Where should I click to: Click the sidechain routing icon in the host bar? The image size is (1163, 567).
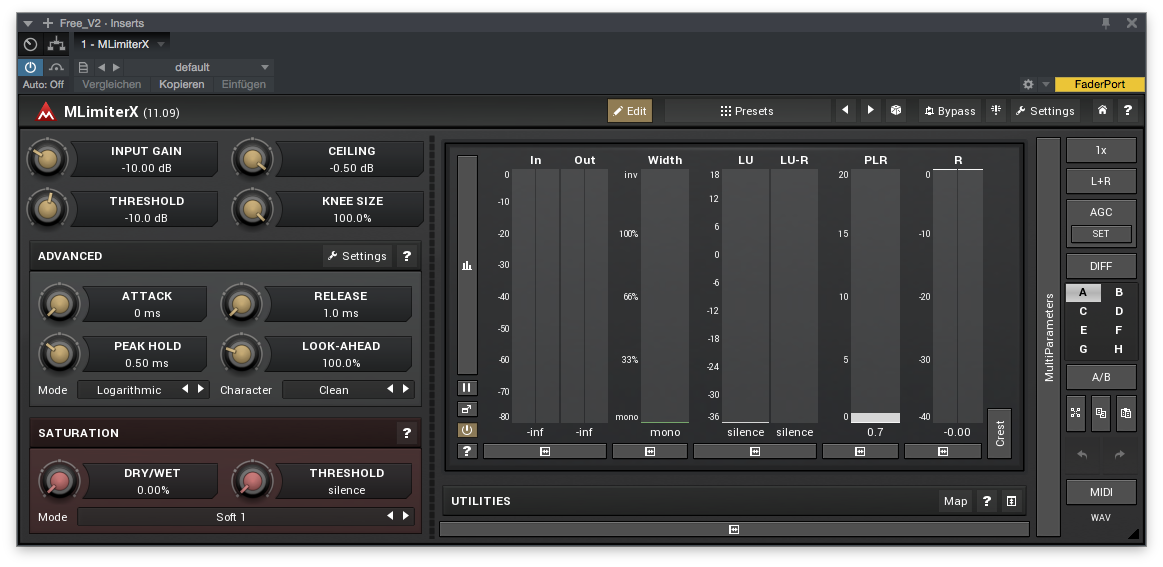coord(56,44)
